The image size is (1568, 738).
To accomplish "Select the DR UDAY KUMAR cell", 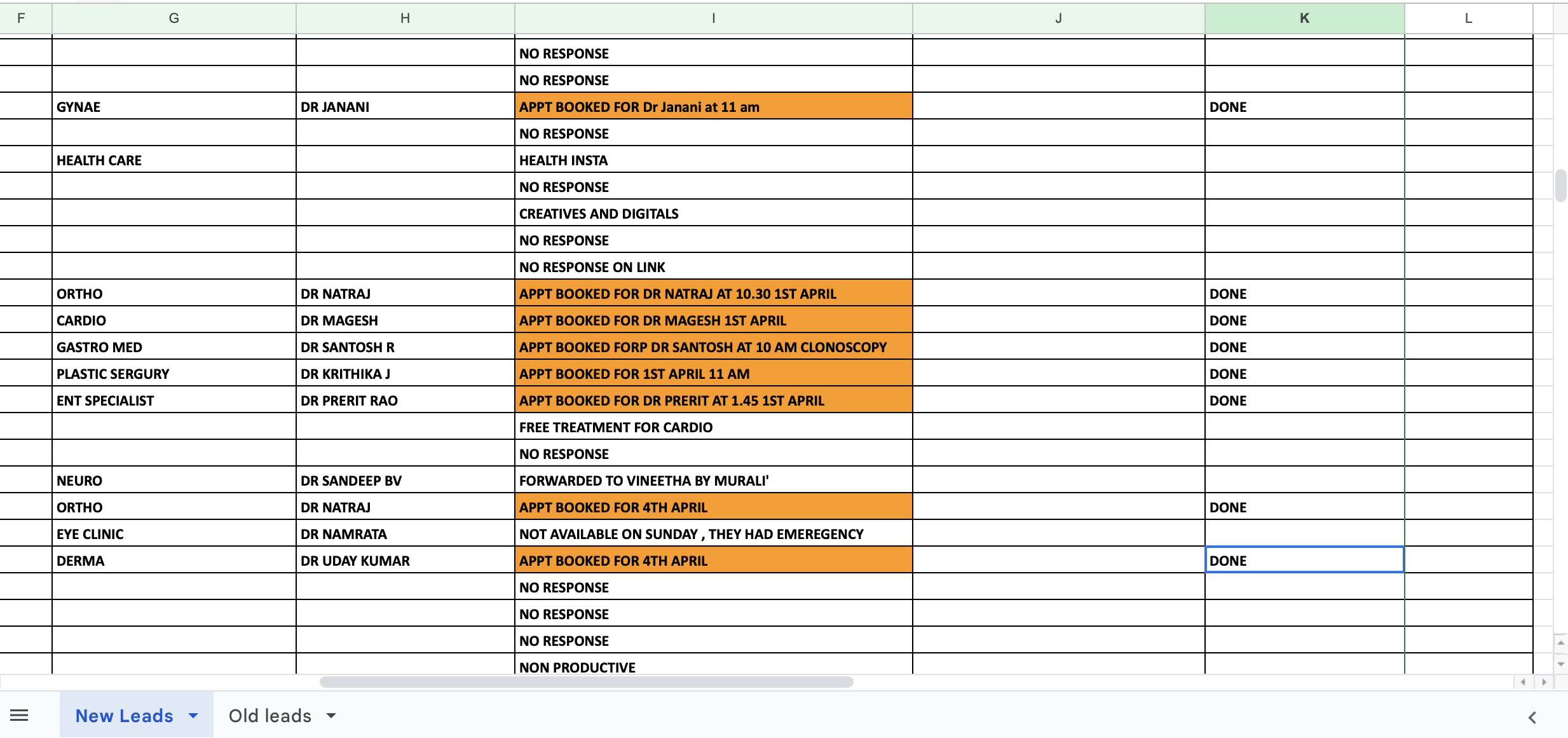I will [405, 561].
